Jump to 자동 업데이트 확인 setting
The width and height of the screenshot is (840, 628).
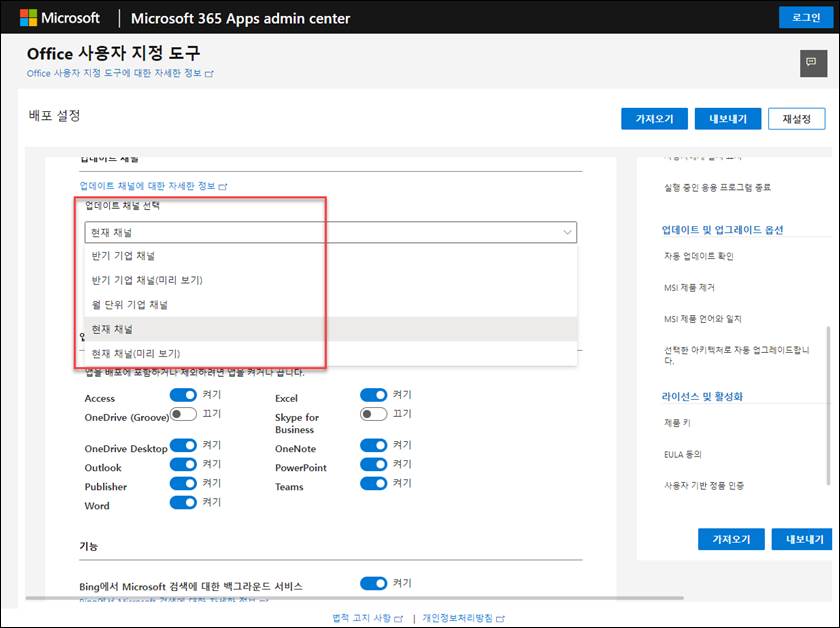[x=699, y=256]
